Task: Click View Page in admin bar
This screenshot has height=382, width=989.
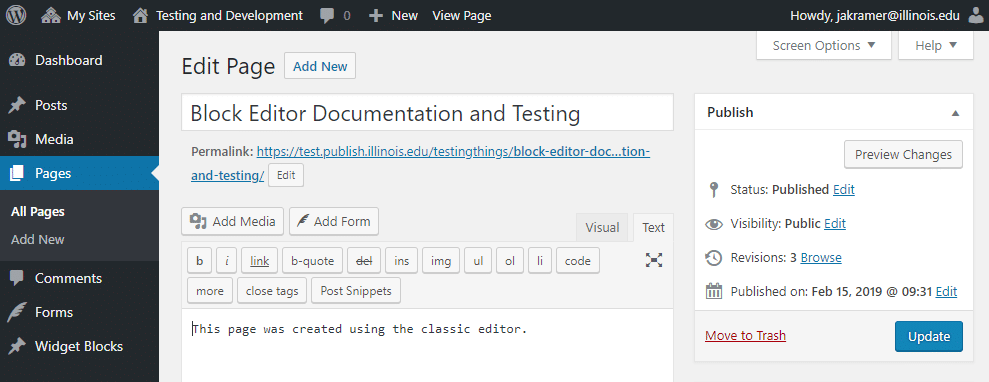Action: point(462,16)
